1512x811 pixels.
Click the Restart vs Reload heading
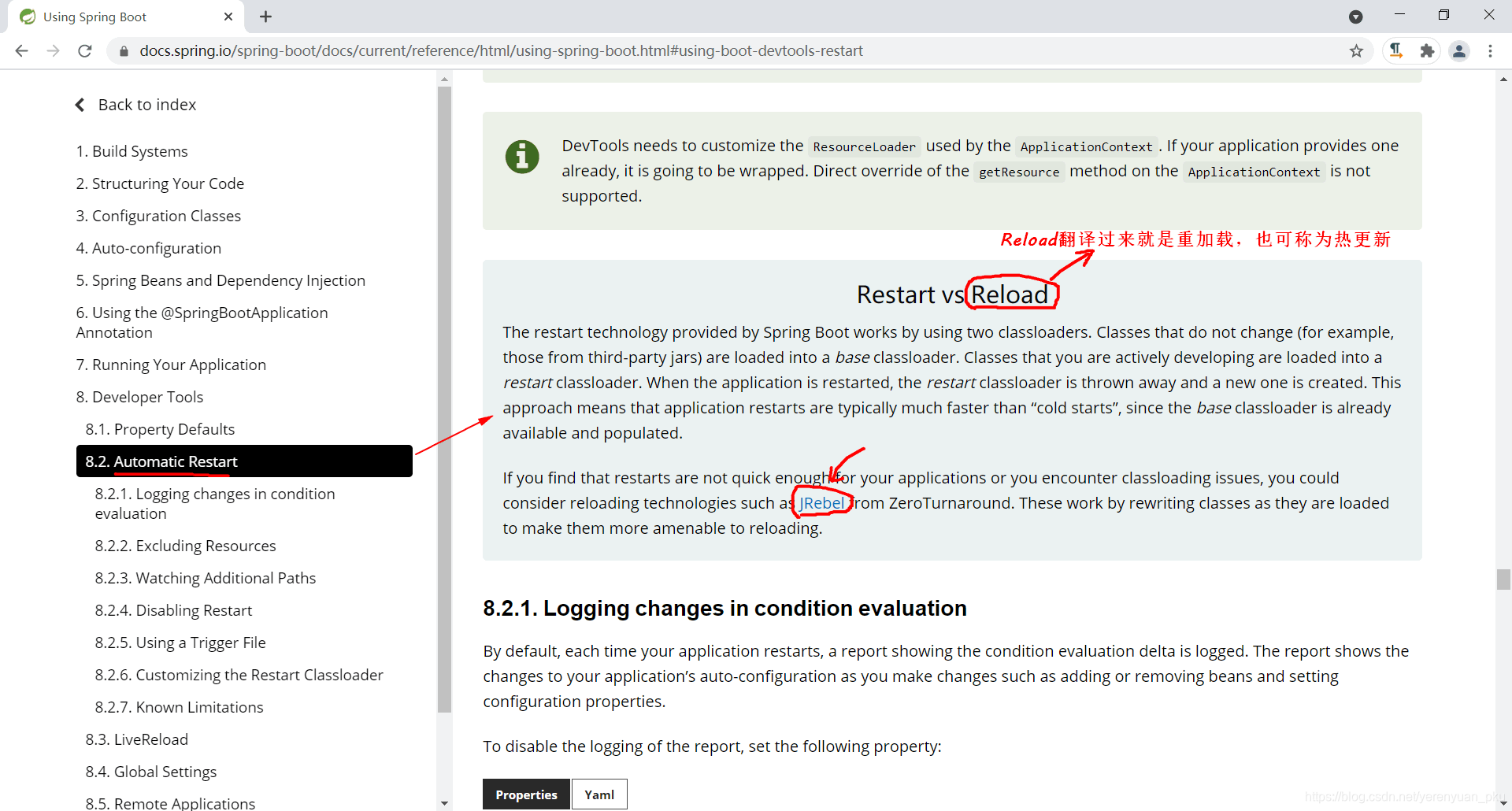tap(952, 294)
